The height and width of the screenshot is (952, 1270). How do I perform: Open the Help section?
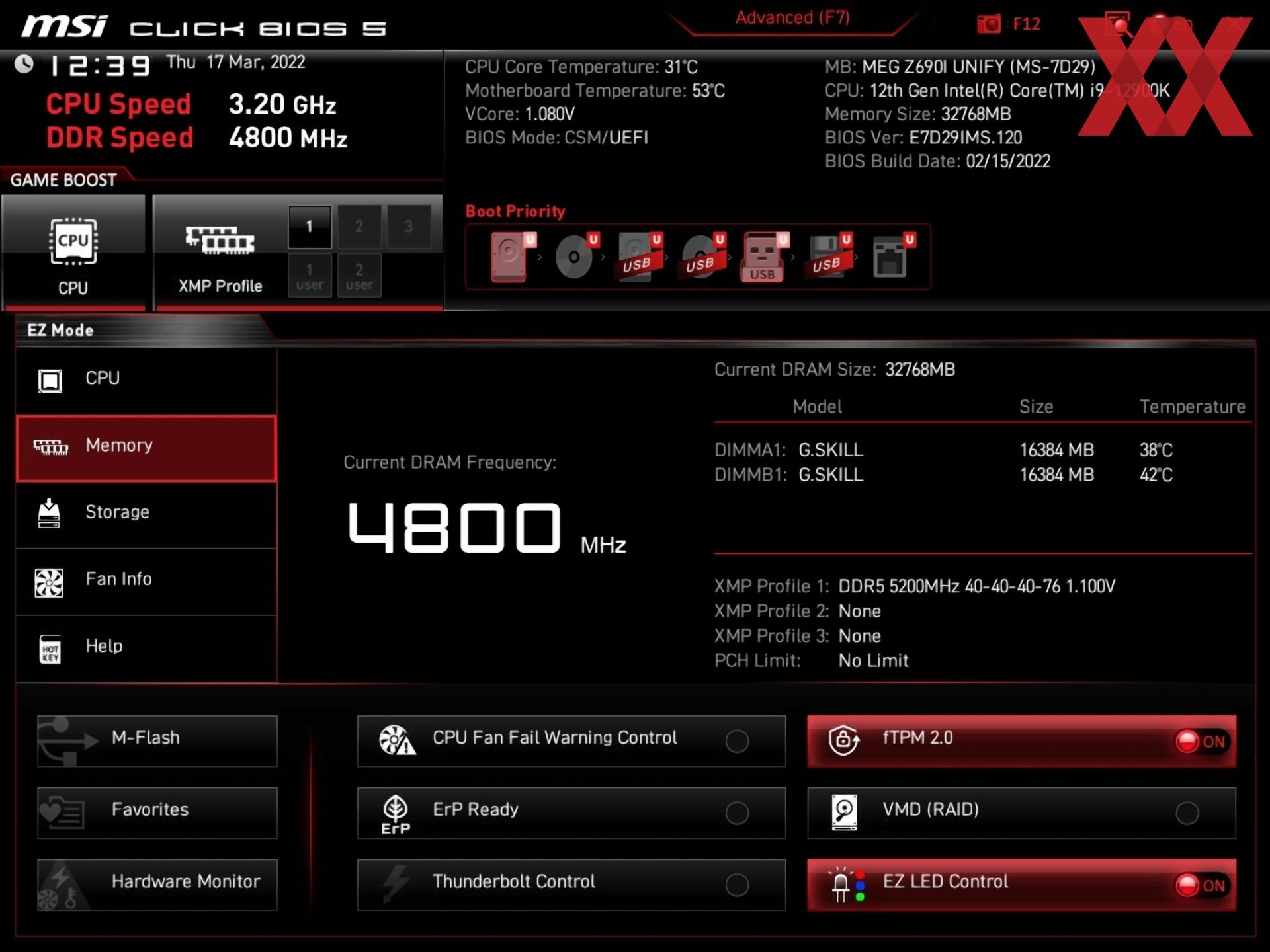[x=146, y=649]
